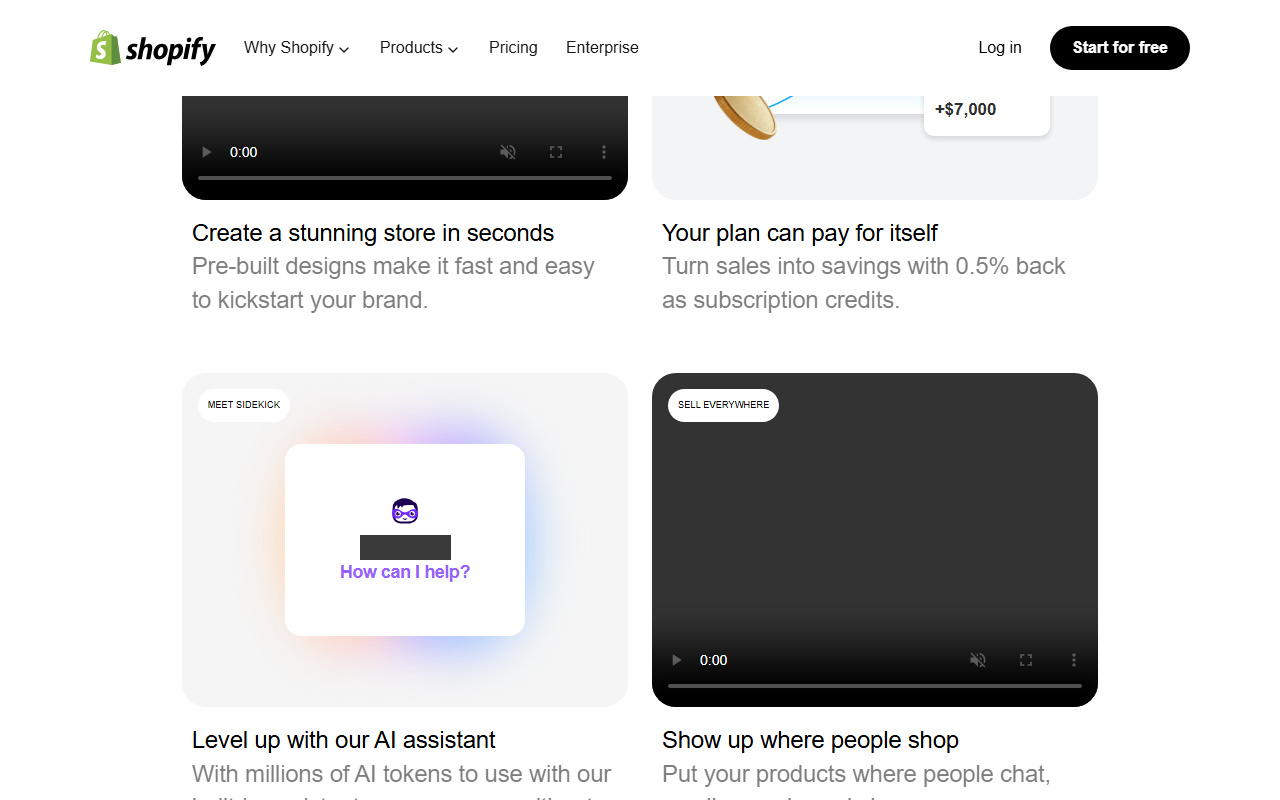1280x800 pixels.
Task: Play the Sell Everywhere video
Action: [x=677, y=660]
